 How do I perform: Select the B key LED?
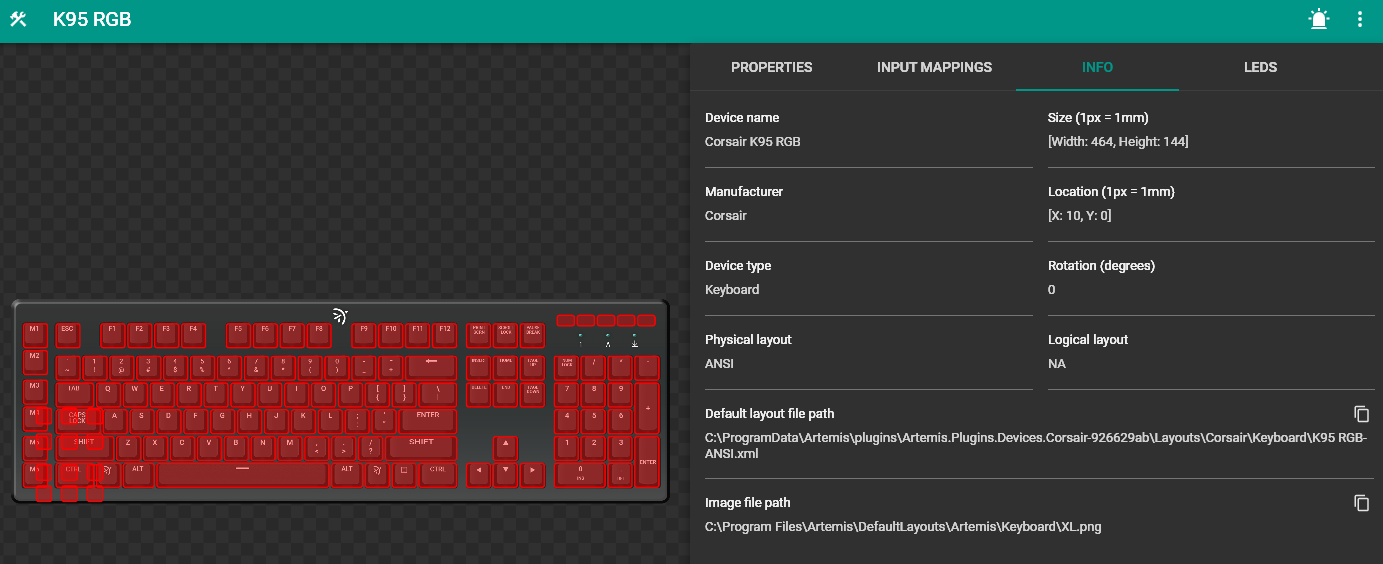pyautogui.click(x=236, y=448)
